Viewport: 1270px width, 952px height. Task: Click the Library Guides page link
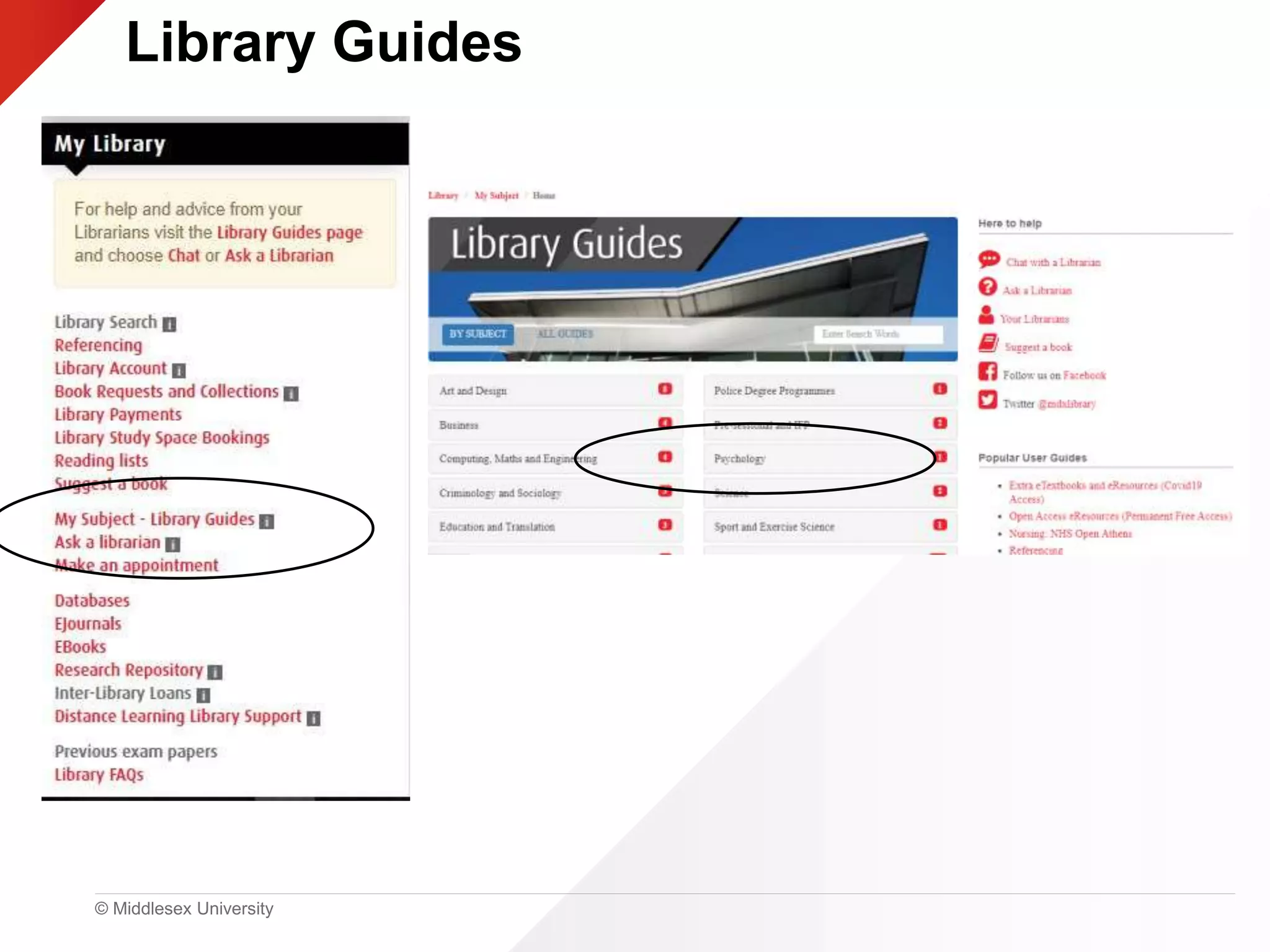click(x=290, y=232)
